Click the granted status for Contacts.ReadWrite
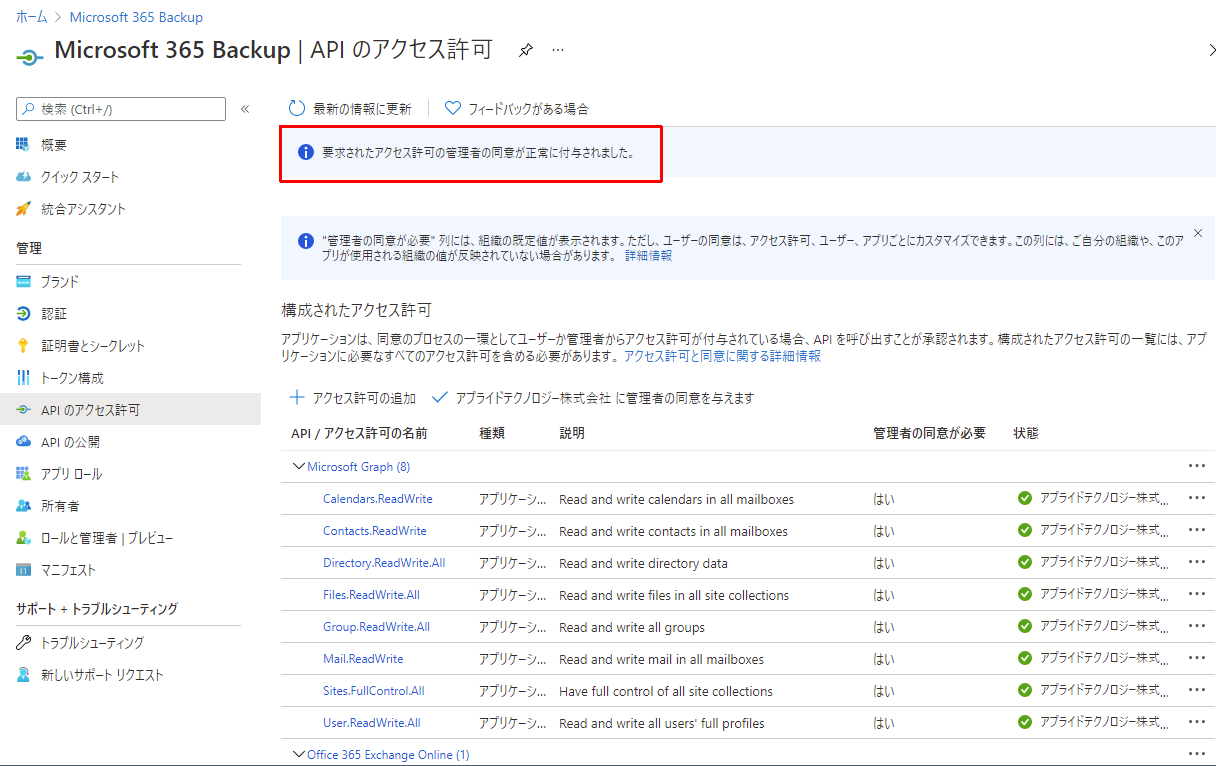Image resolution: width=1216 pixels, height=766 pixels. tap(1093, 531)
